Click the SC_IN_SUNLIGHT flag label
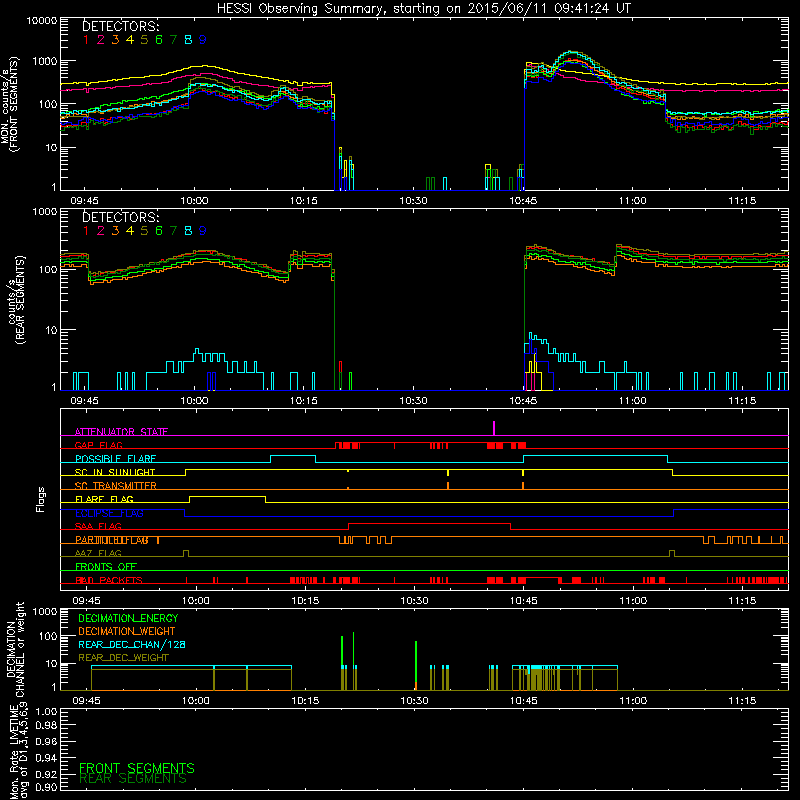The image size is (800, 800). pyautogui.click(x=115, y=472)
